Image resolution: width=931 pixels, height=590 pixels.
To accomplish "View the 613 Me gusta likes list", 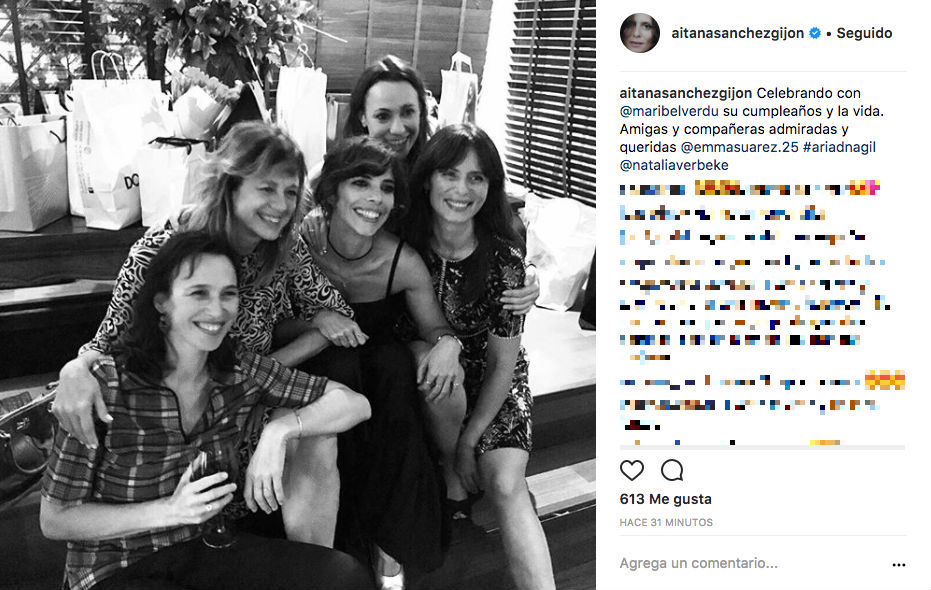I will (666, 499).
